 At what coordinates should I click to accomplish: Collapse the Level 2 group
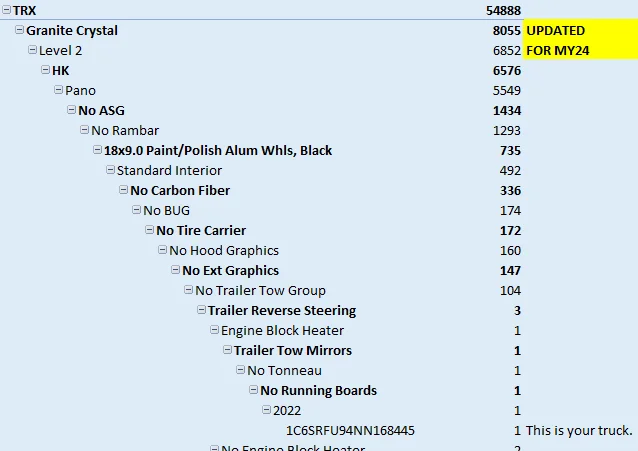click(x=33, y=50)
